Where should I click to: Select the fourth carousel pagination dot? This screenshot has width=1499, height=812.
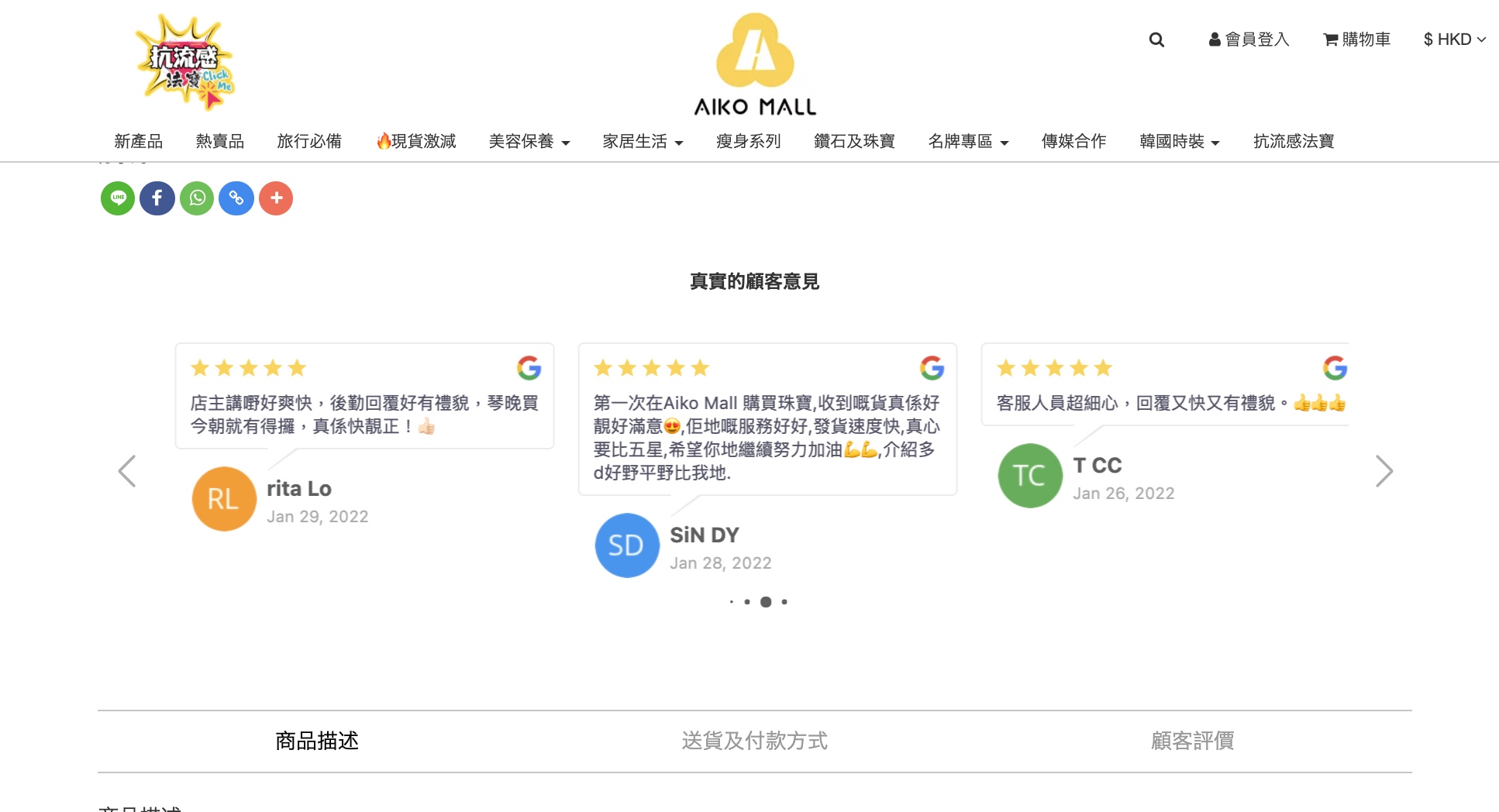784,602
